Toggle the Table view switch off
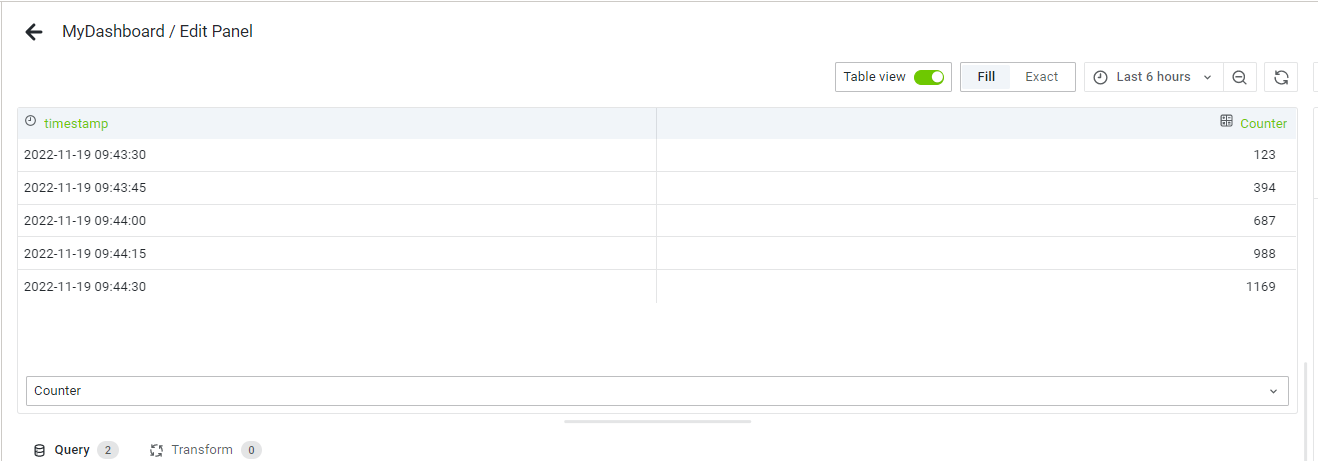 [x=929, y=77]
